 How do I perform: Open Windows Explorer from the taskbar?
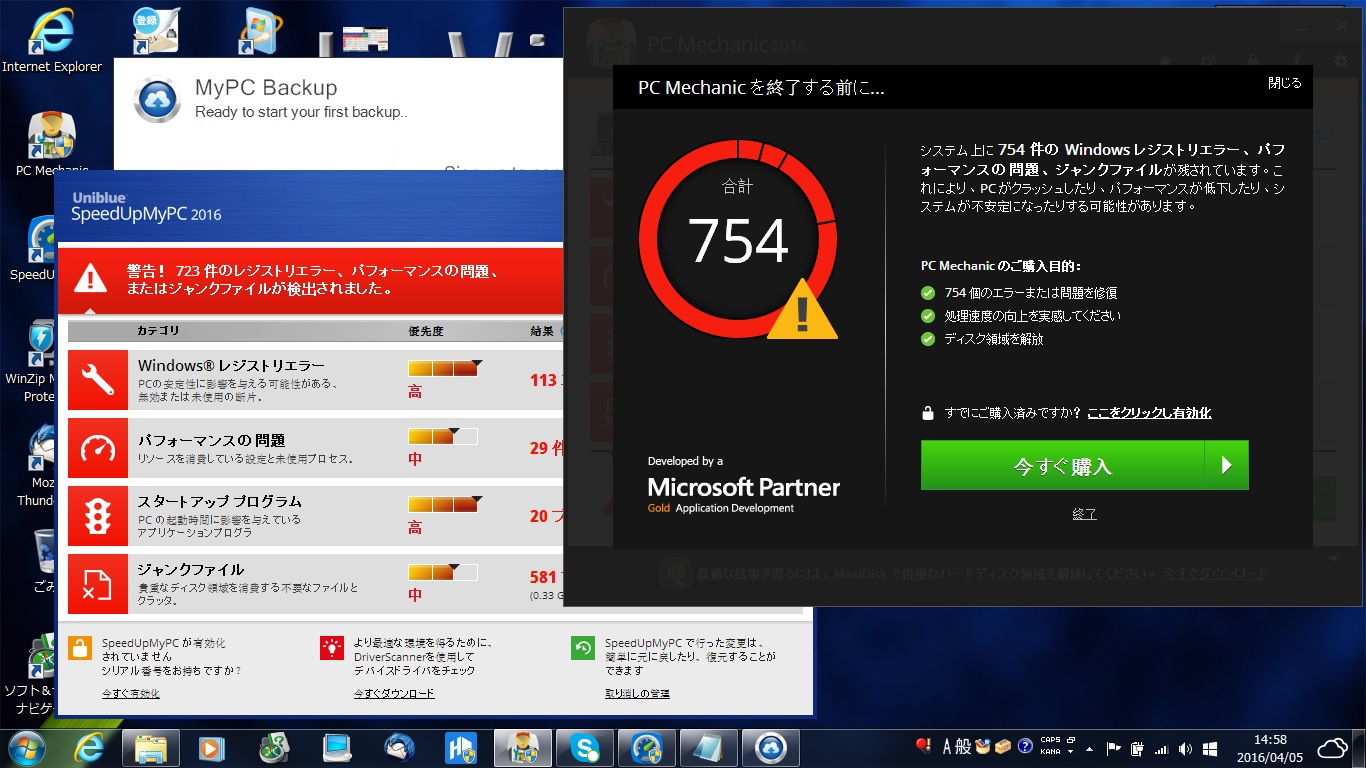[151, 747]
